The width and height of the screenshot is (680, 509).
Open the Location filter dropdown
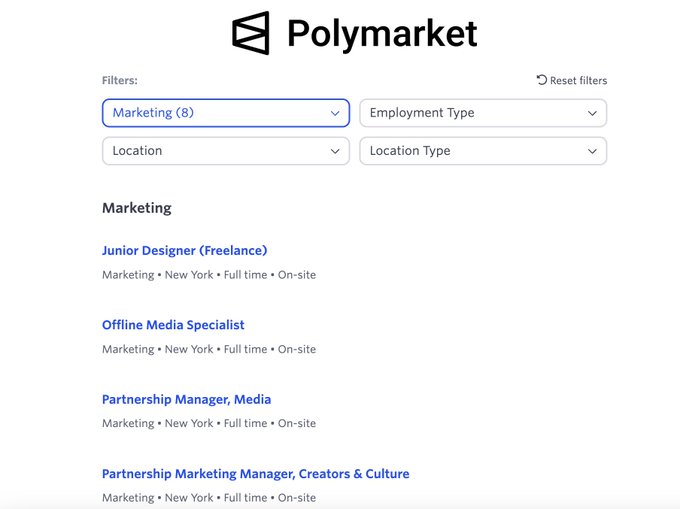[x=226, y=151]
